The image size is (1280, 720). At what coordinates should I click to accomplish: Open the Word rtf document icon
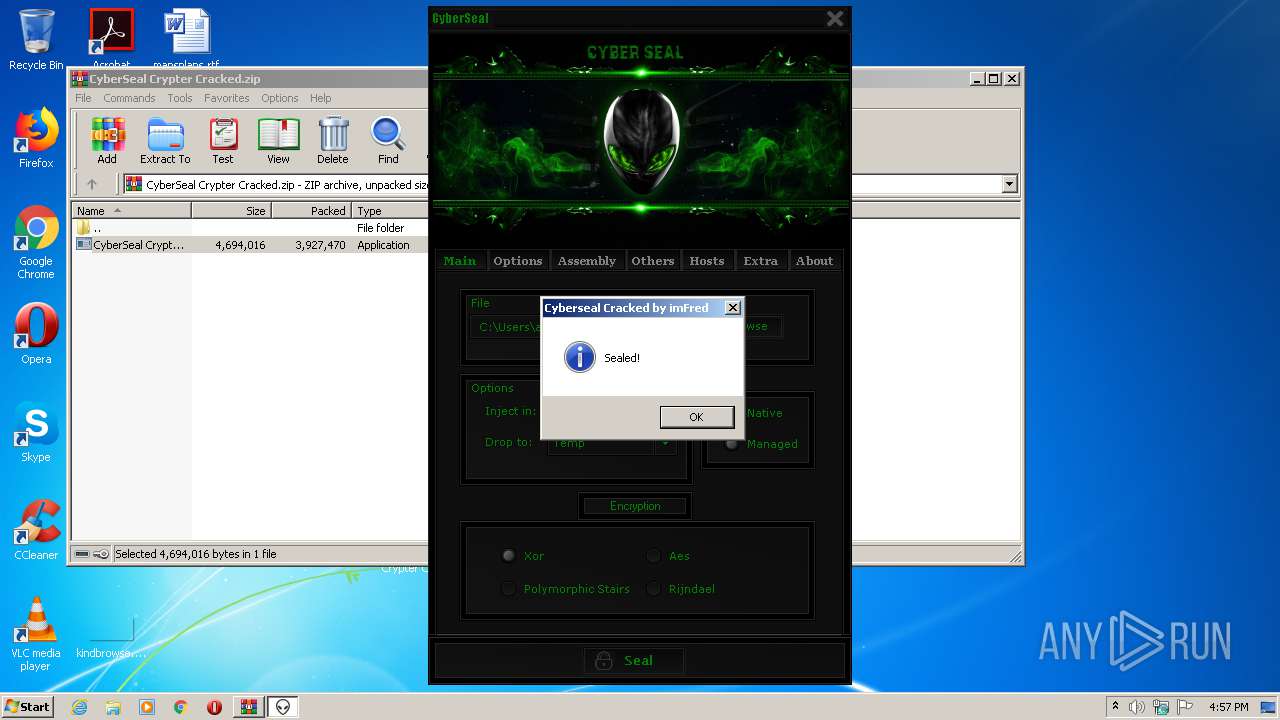pos(186,38)
